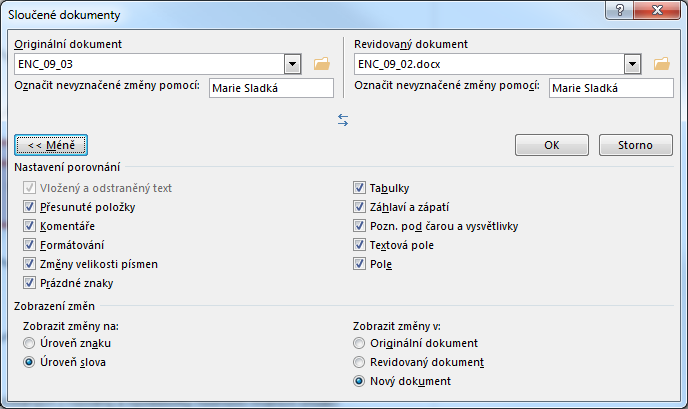688x409 pixels.
Task: Uncheck Změny velikosti písmen option
Action: click(x=29, y=264)
